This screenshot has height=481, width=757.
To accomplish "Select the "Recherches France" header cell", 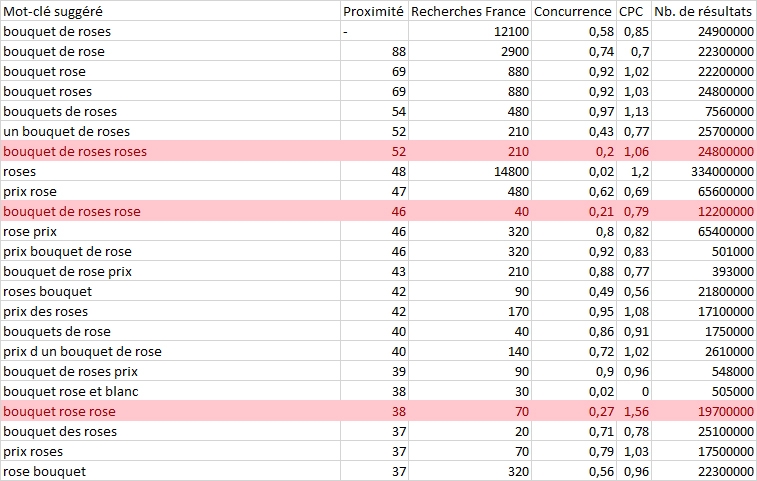I will pos(470,11).
